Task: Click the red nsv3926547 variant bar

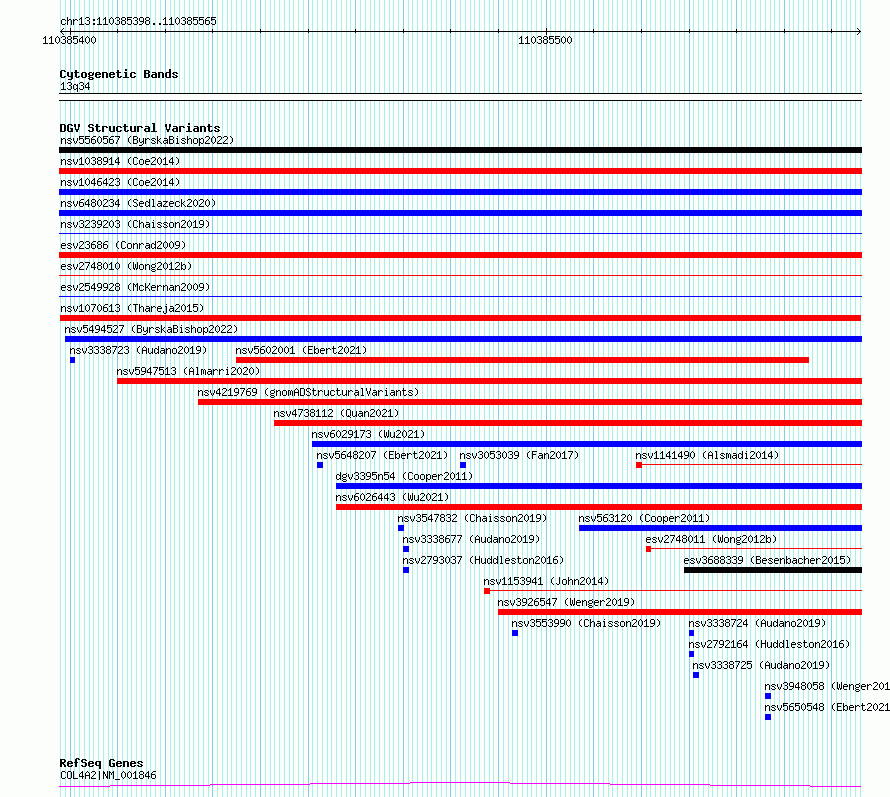Action: click(679, 612)
